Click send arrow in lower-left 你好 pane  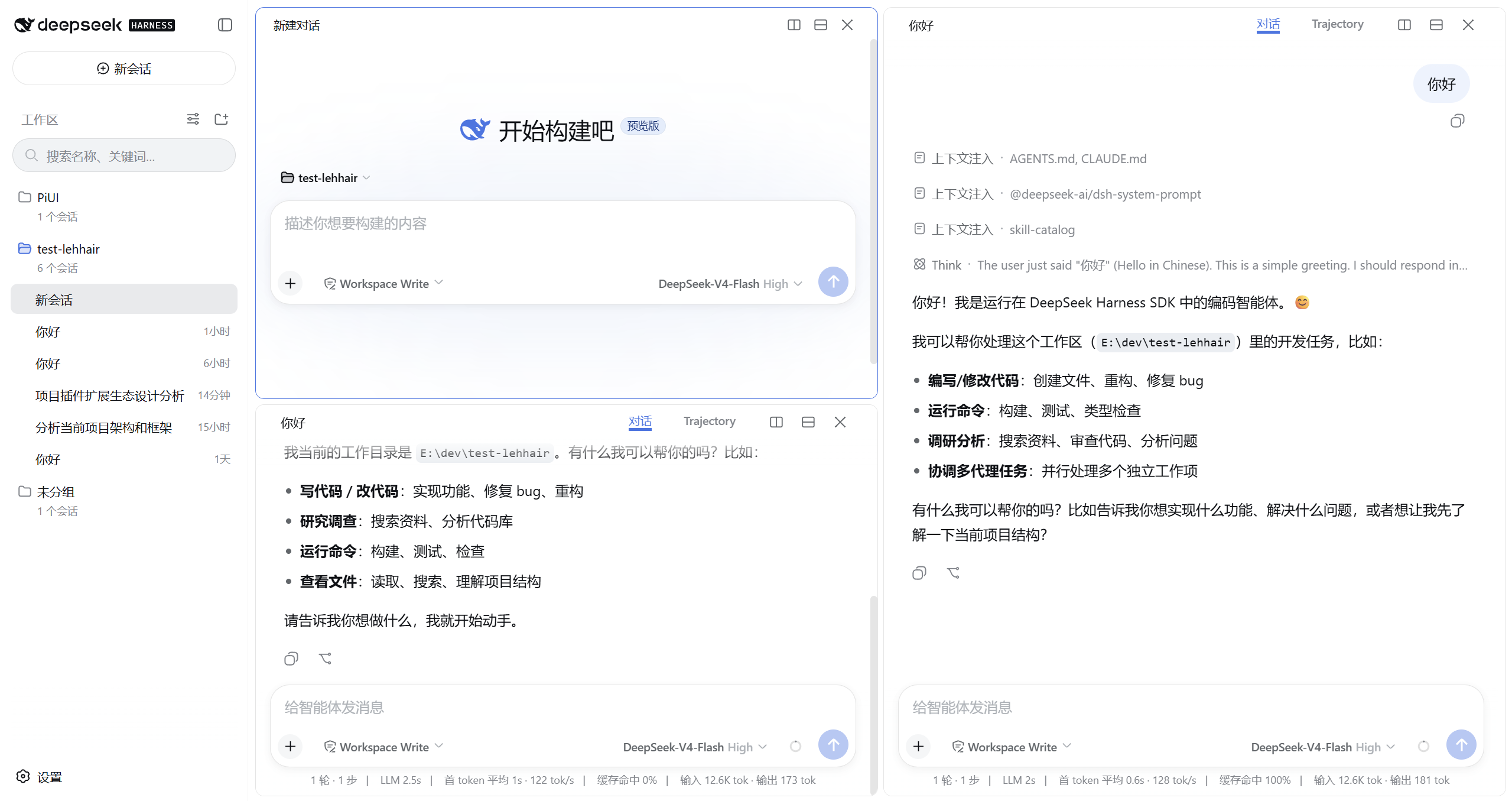[x=833, y=745]
